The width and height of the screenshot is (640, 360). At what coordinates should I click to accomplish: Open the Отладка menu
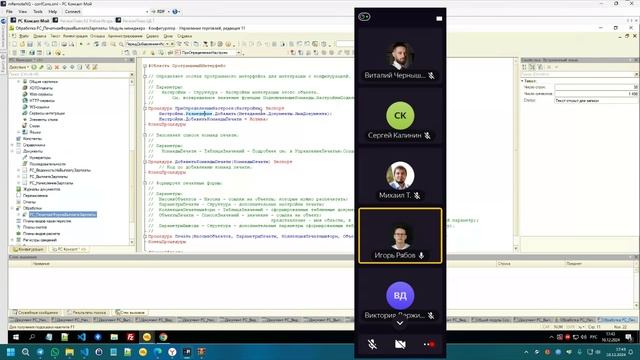click(97, 36)
